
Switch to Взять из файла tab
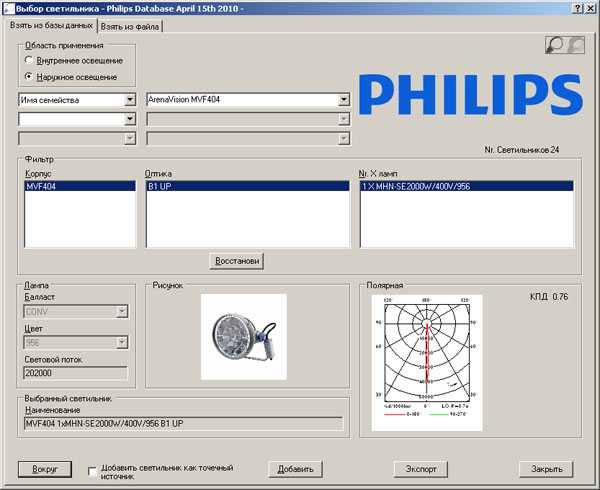[130, 27]
